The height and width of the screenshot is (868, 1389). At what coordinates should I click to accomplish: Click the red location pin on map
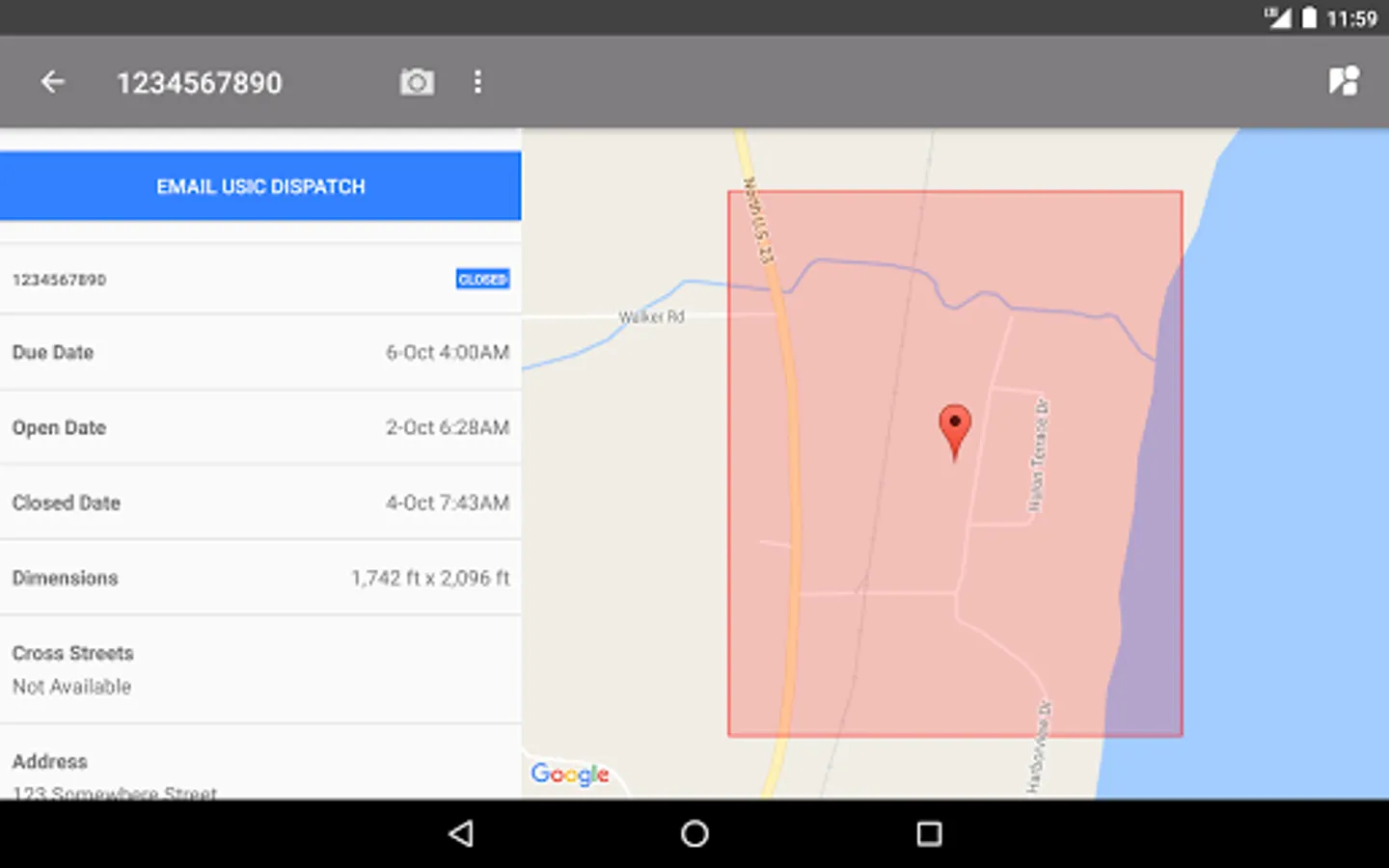click(955, 432)
